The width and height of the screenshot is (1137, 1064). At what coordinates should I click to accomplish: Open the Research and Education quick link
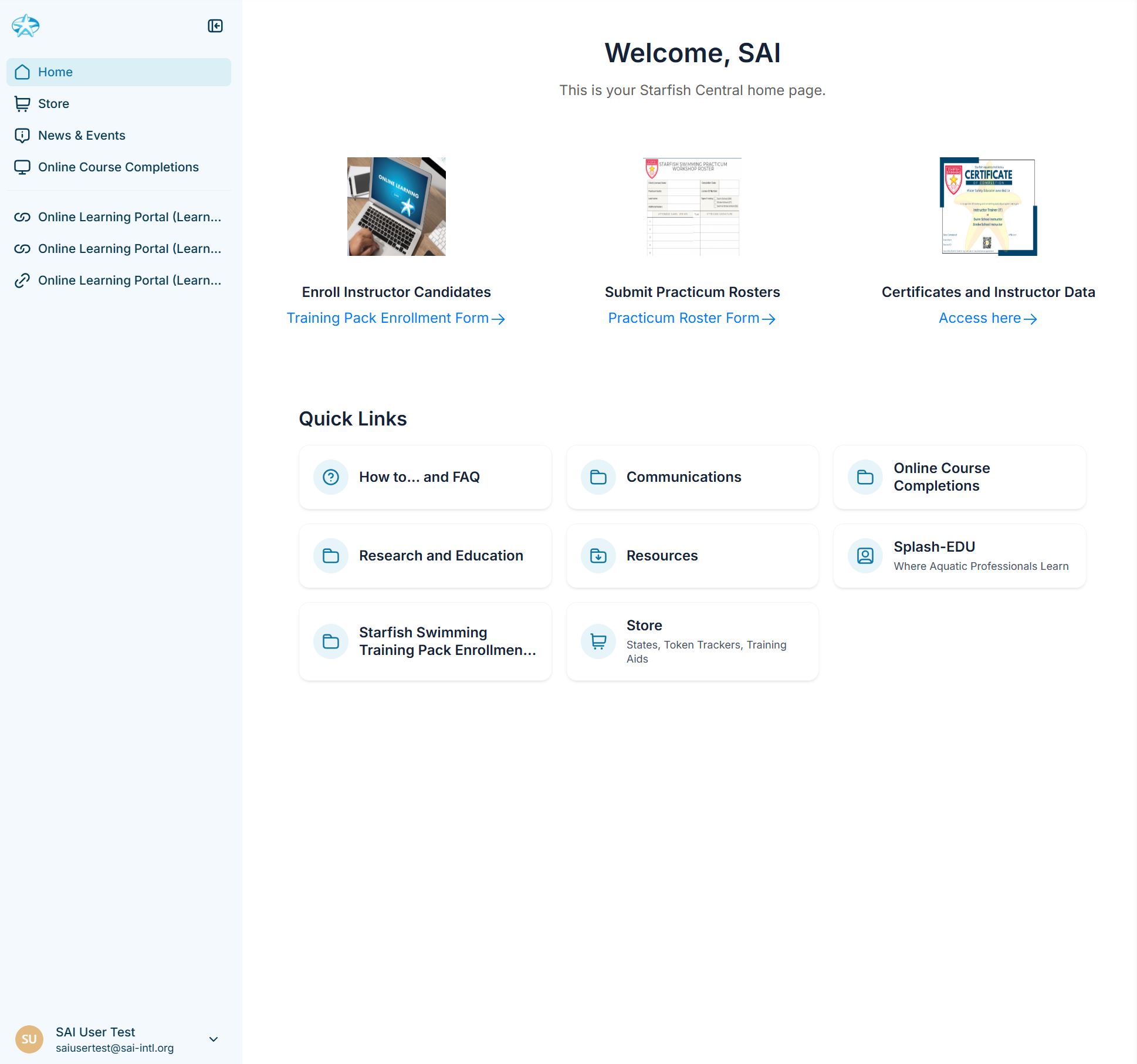[441, 556]
